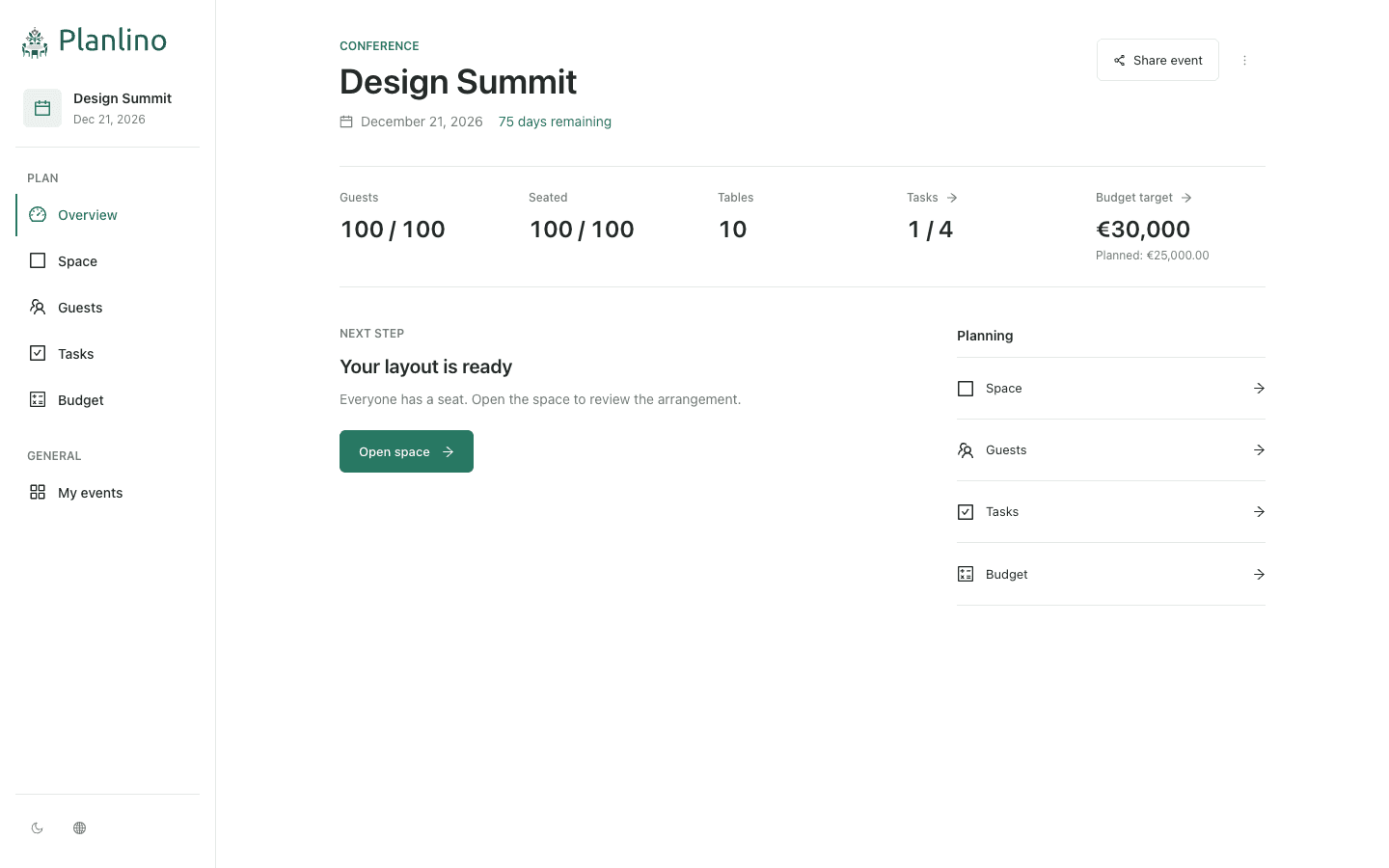This screenshot has width=1389, height=868.
Task: Toggle dark mode with the moon icon
Action: coord(38,827)
